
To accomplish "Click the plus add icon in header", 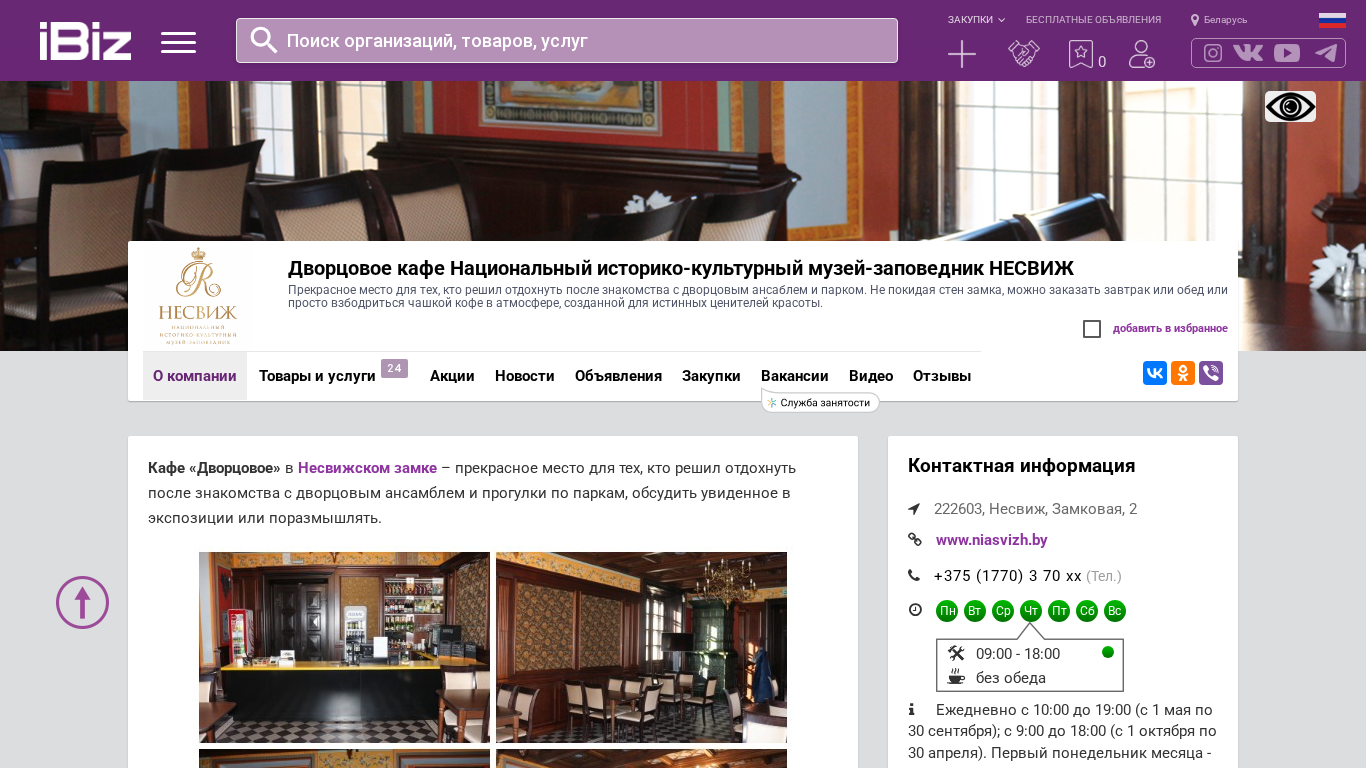I will coord(961,54).
